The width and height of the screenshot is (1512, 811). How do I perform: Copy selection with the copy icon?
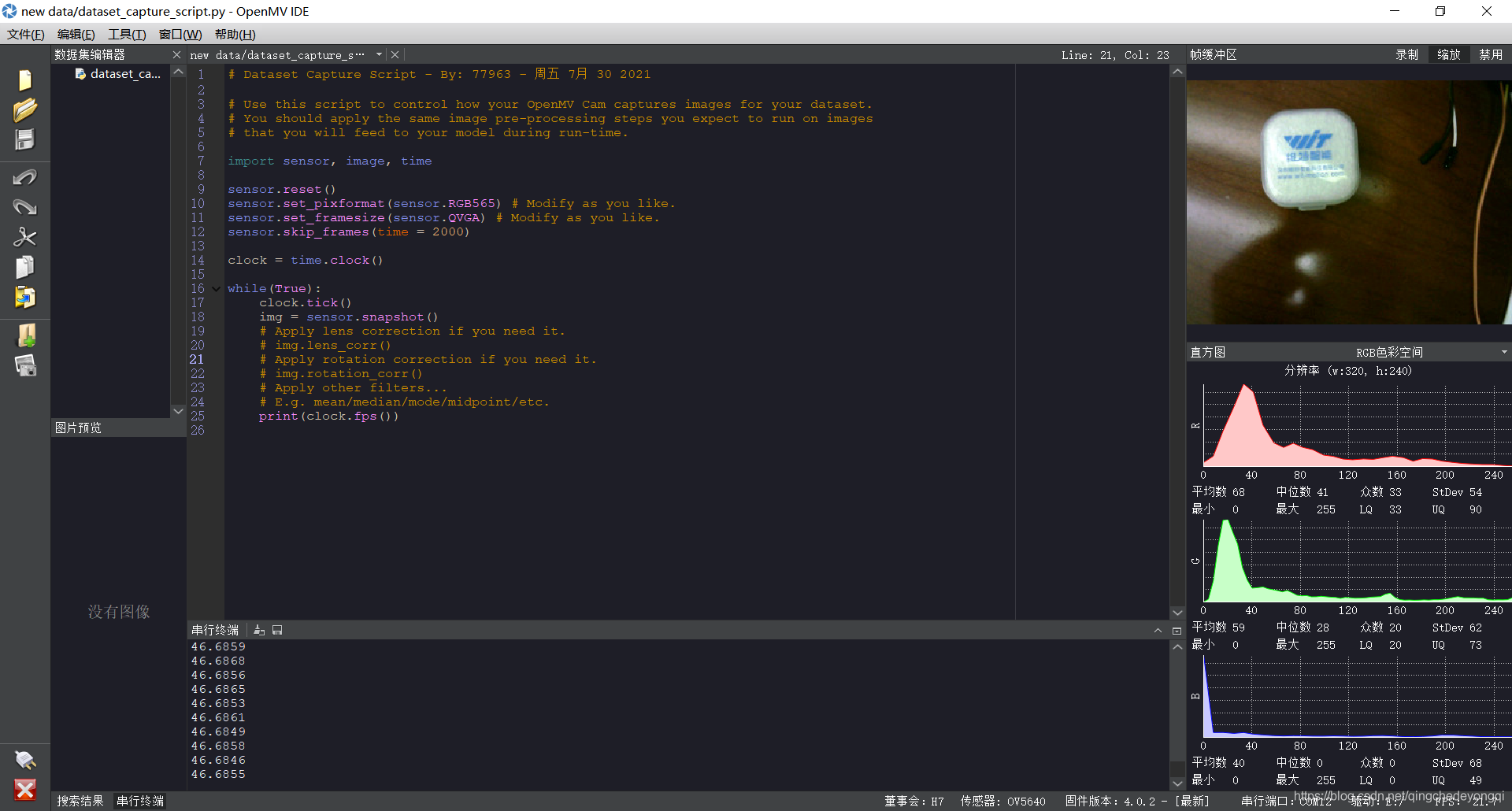25,268
